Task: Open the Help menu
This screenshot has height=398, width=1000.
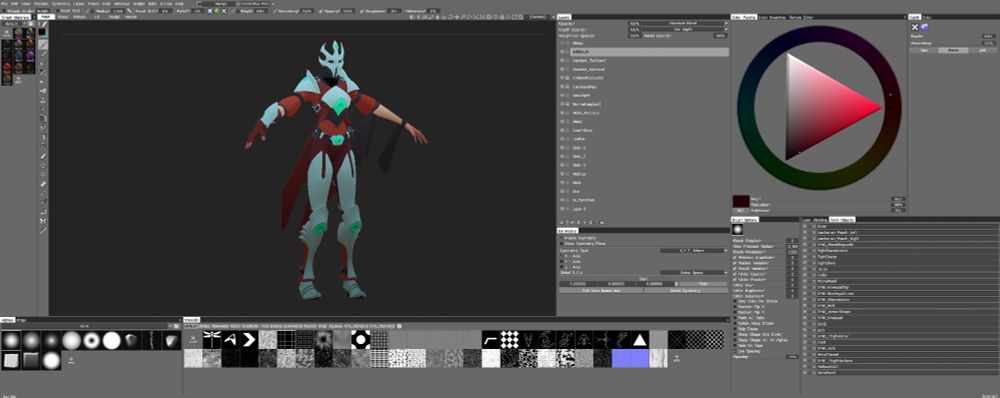Action: (x=179, y=3)
